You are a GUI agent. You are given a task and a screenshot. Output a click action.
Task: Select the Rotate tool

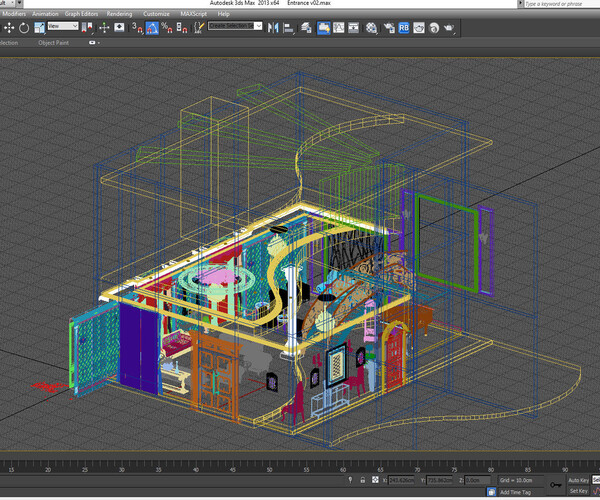[x=24, y=28]
